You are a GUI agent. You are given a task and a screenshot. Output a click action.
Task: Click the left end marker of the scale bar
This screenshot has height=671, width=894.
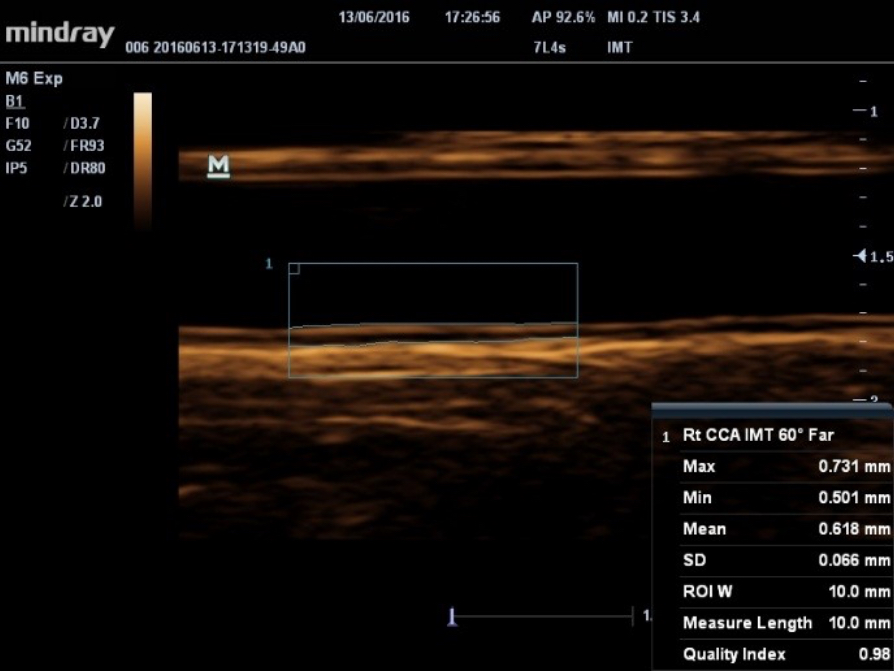(x=453, y=616)
